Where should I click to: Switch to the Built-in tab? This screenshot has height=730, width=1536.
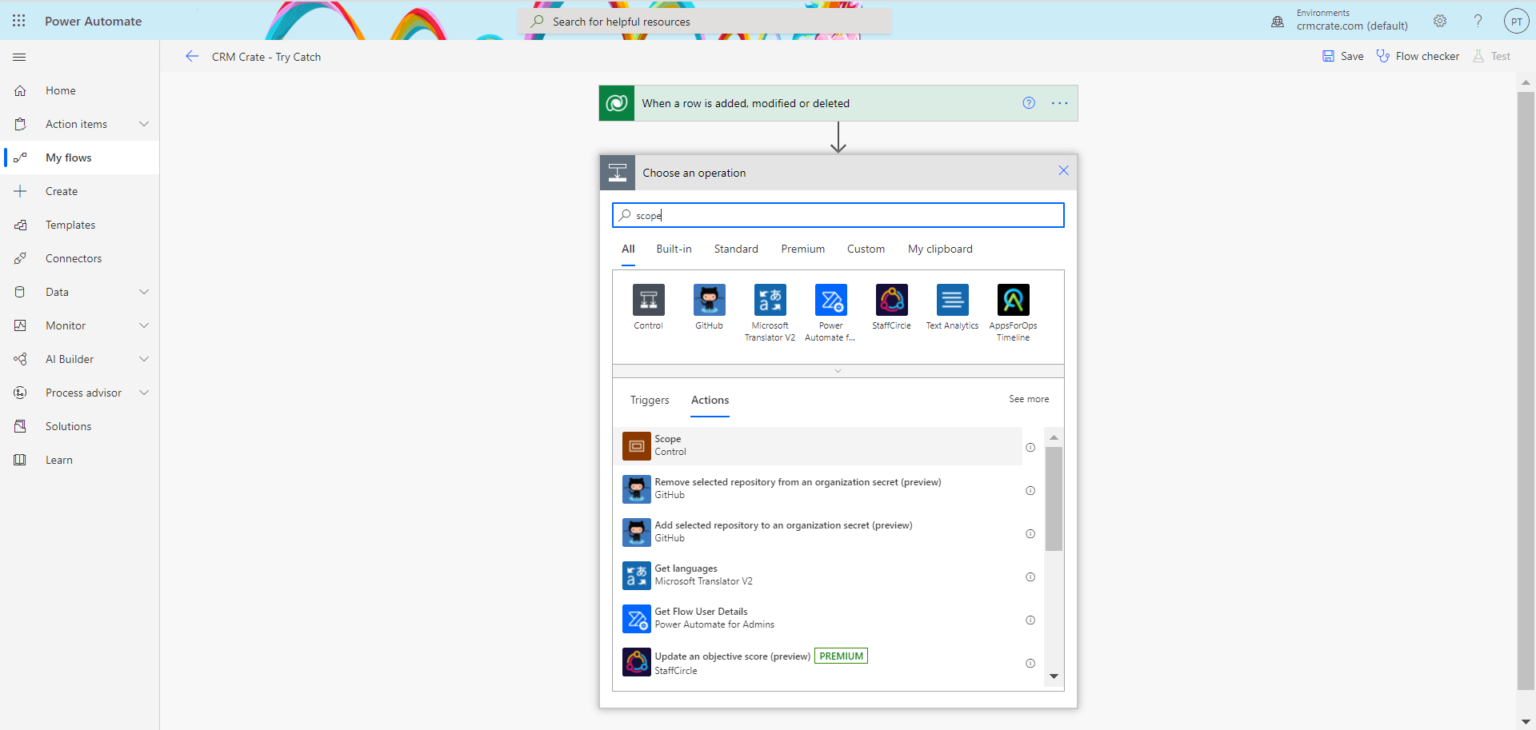click(x=673, y=249)
